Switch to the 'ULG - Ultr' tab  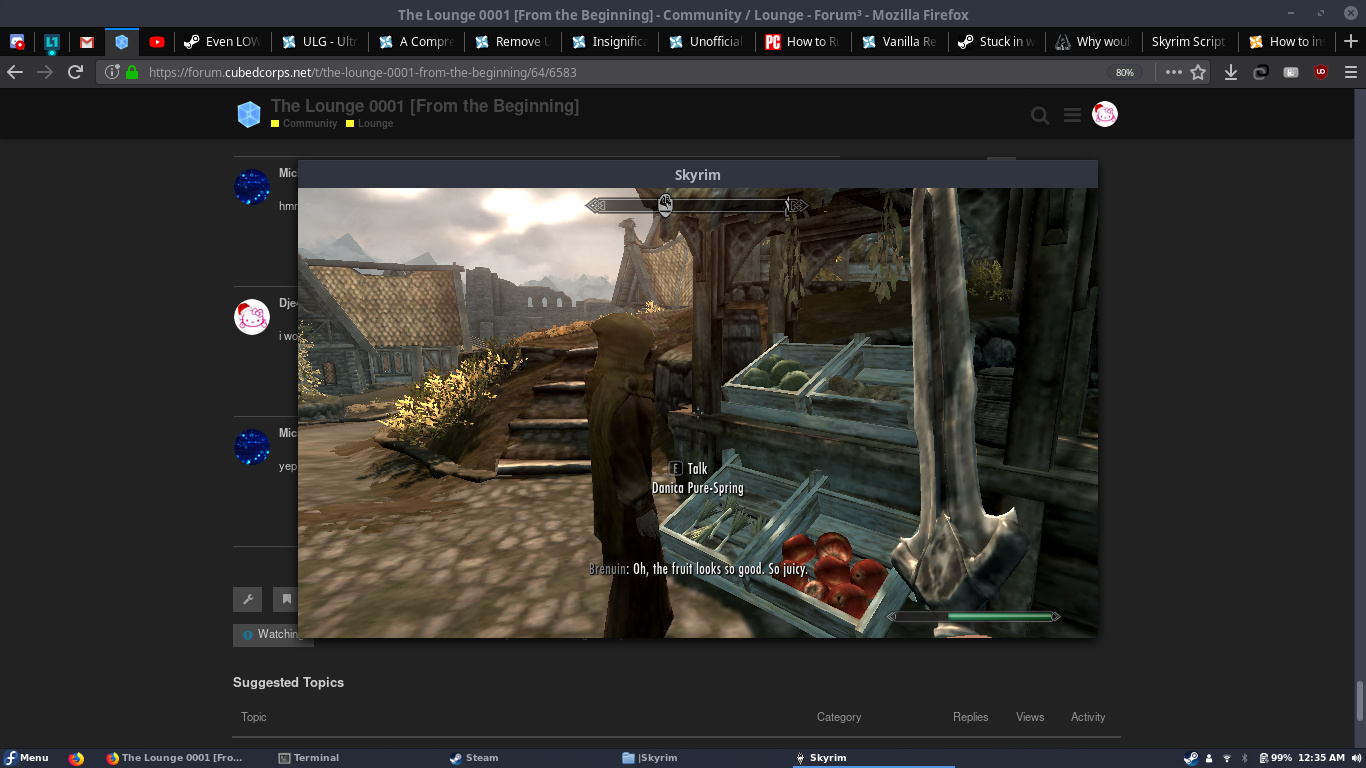click(x=319, y=42)
